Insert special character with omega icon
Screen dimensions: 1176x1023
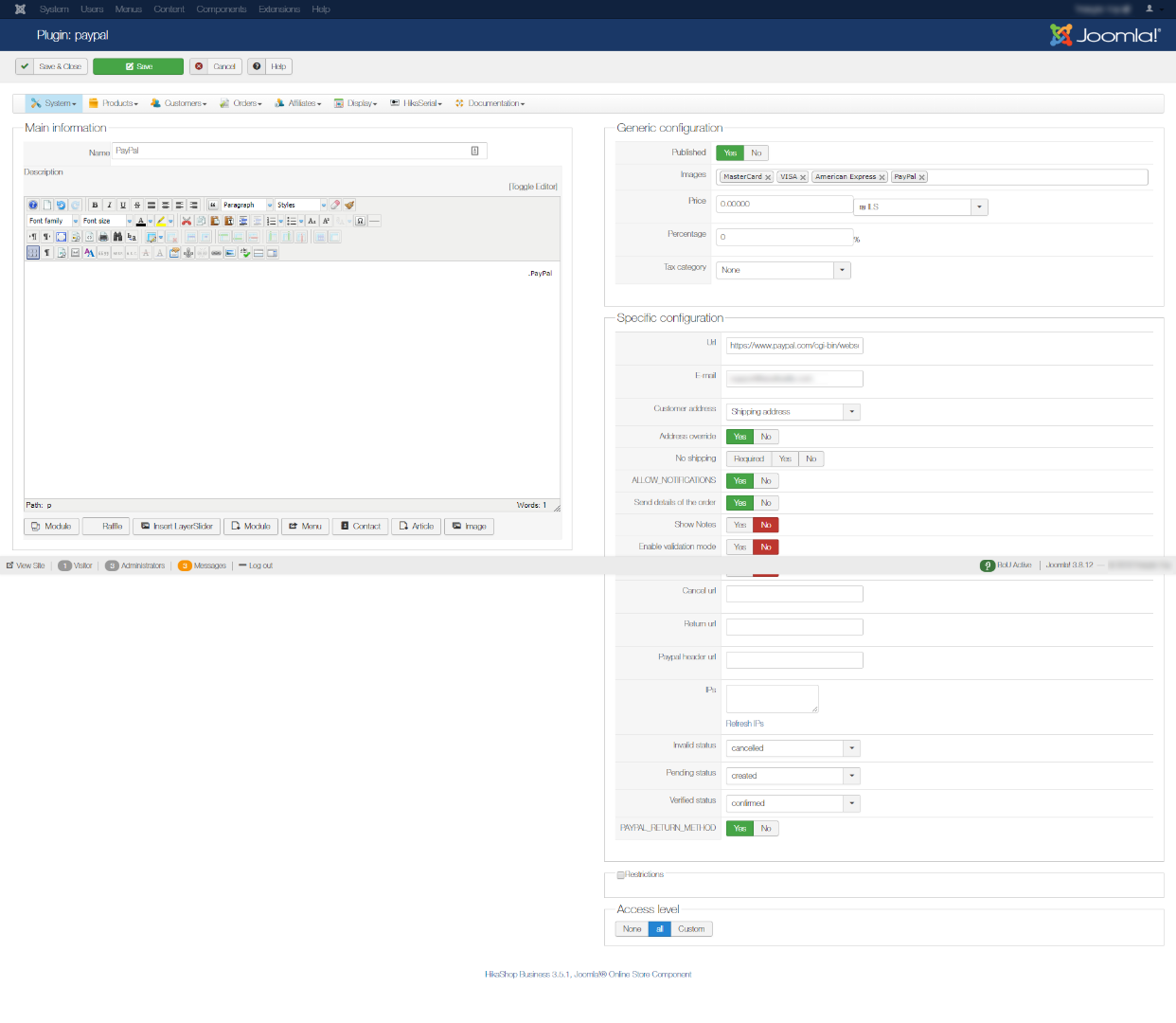(x=360, y=221)
